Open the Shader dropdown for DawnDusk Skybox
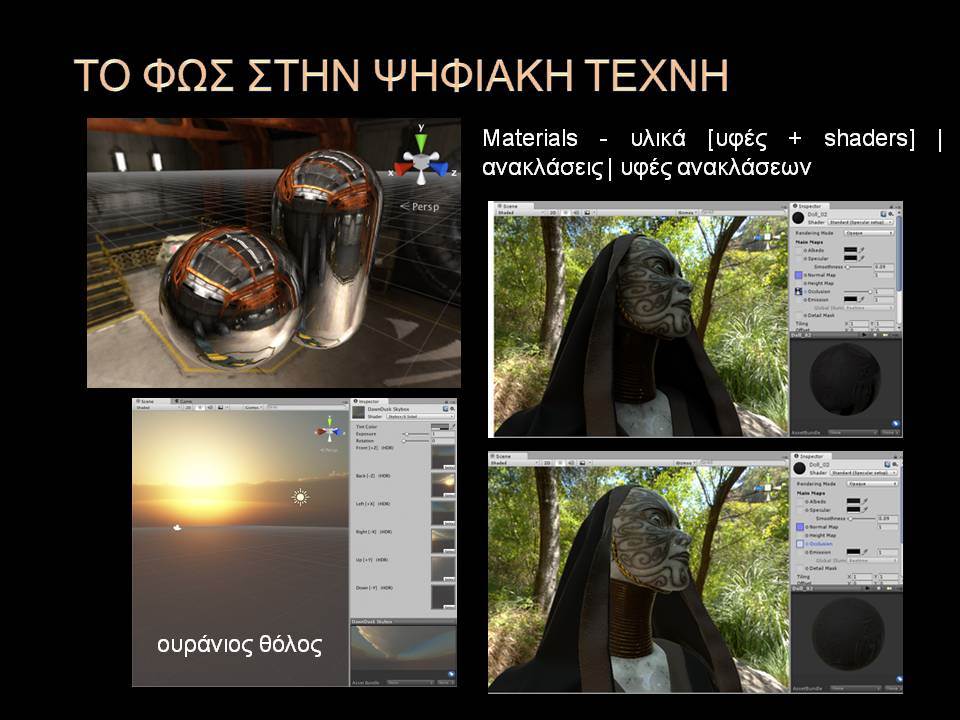960x720 pixels. coord(420,416)
